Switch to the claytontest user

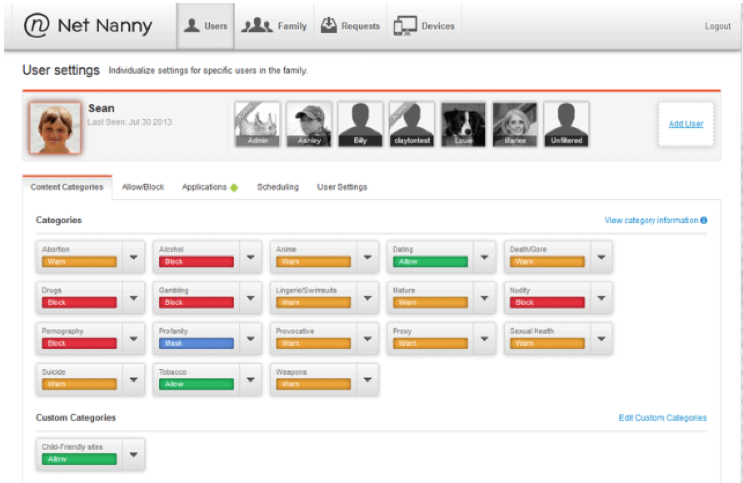[x=412, y=124]
